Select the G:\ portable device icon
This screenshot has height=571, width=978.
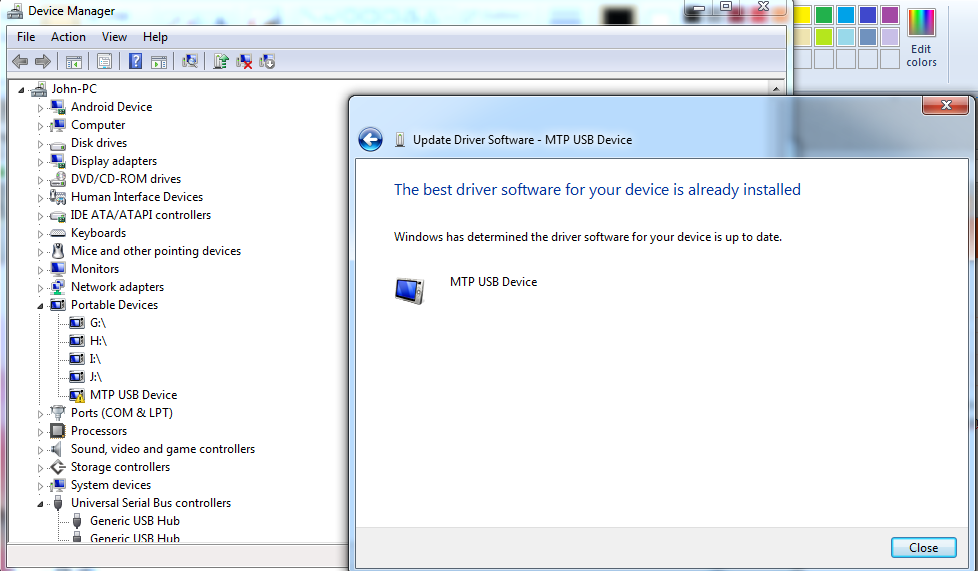click(x=77, y=323)
